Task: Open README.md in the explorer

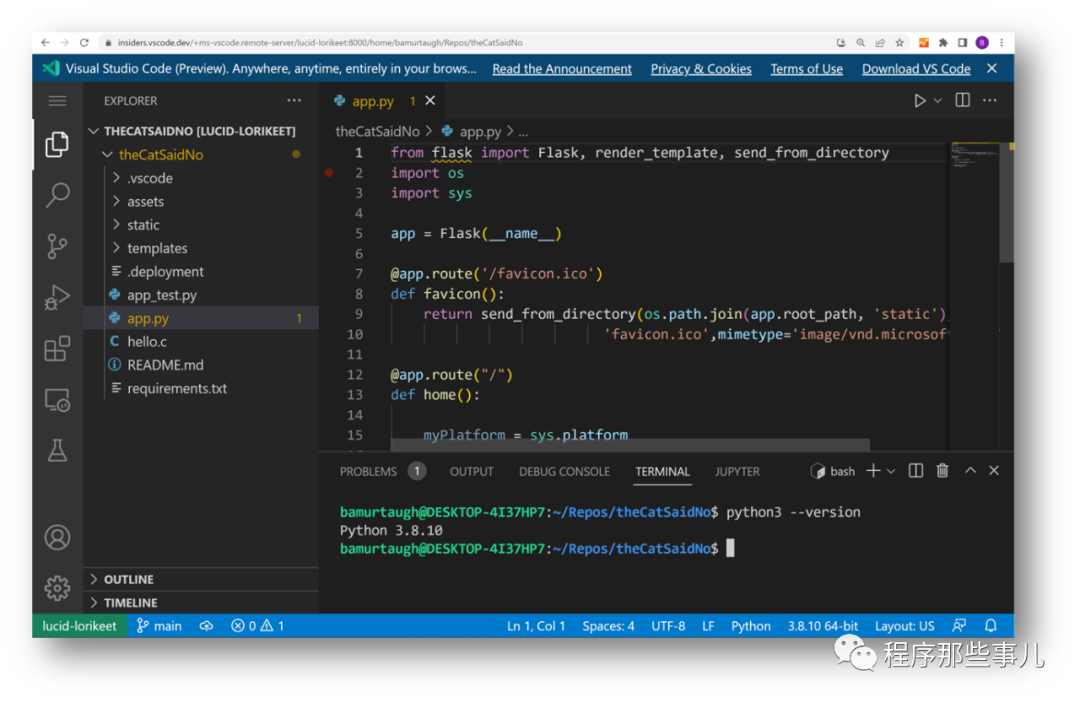Action: click(x=202, y=366)
